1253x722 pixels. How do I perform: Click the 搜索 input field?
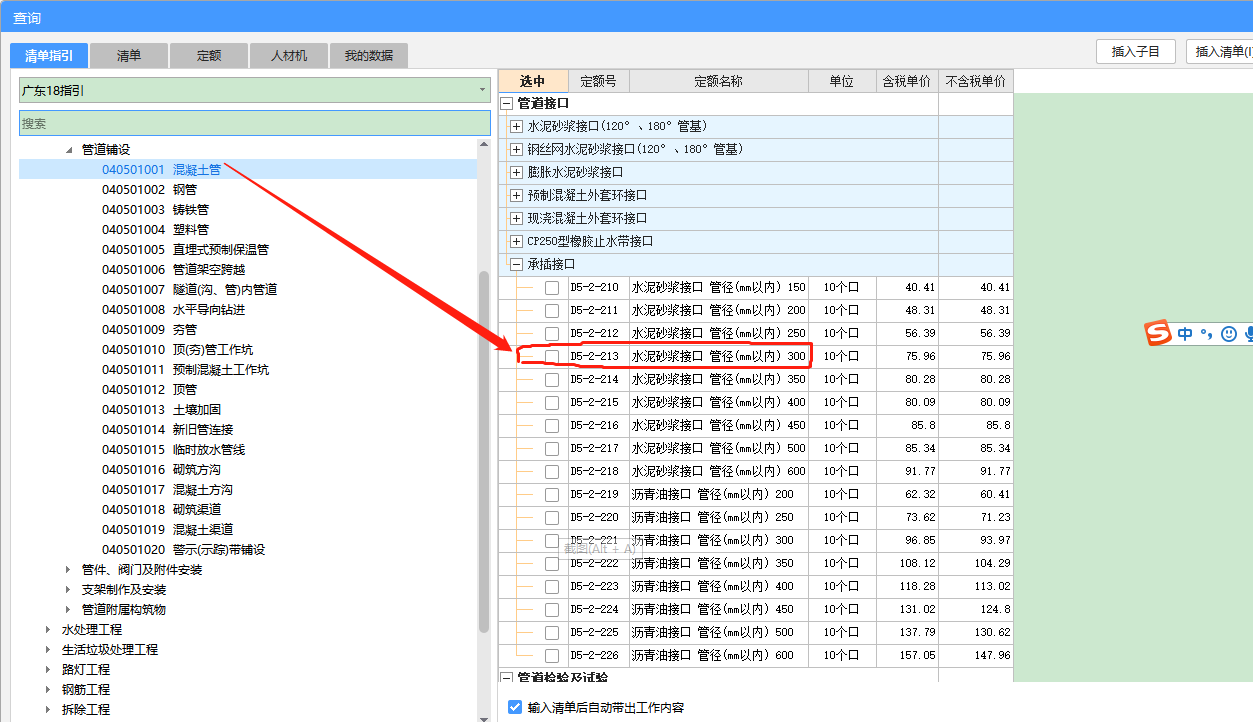(255, 124)
